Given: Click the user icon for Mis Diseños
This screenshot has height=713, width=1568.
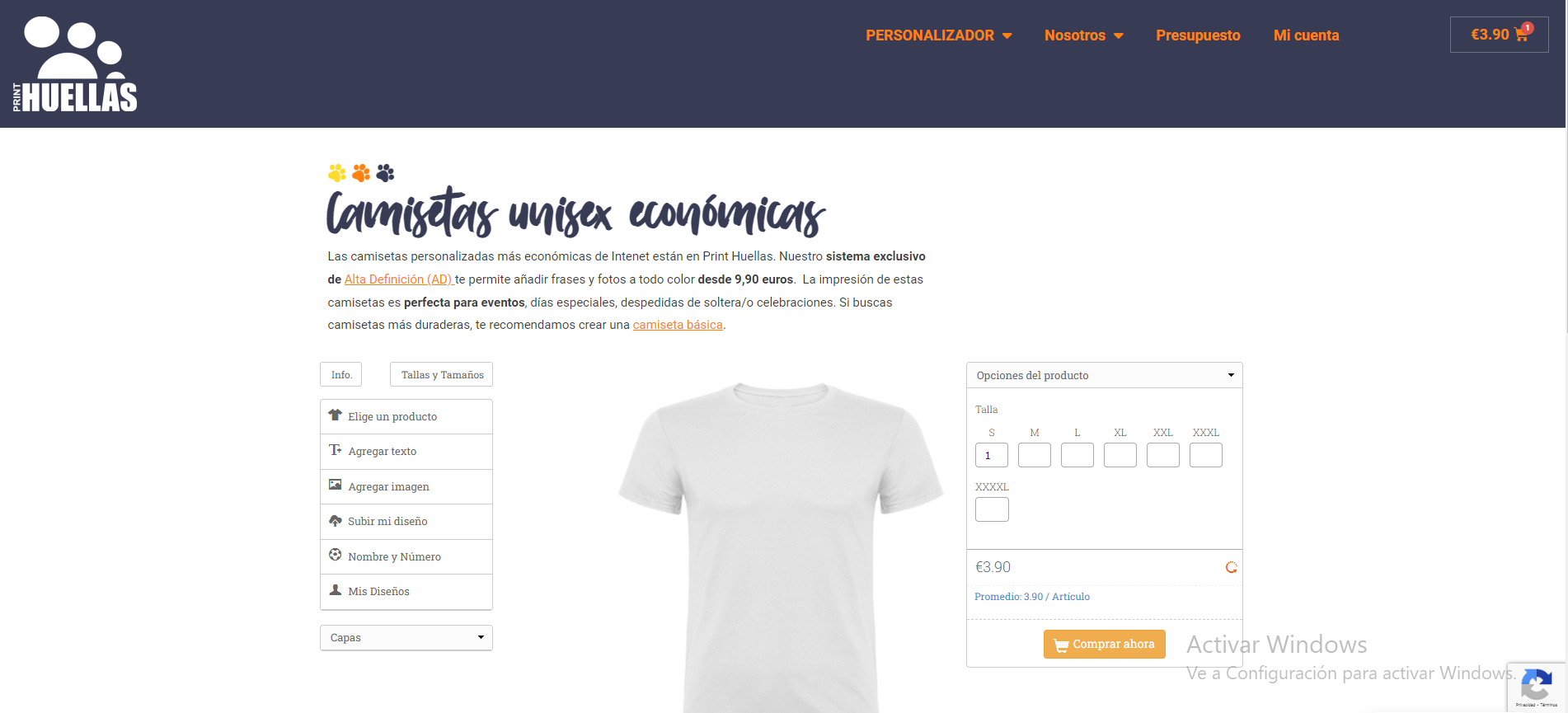Looking at the screenshot, I should [336, 590].
